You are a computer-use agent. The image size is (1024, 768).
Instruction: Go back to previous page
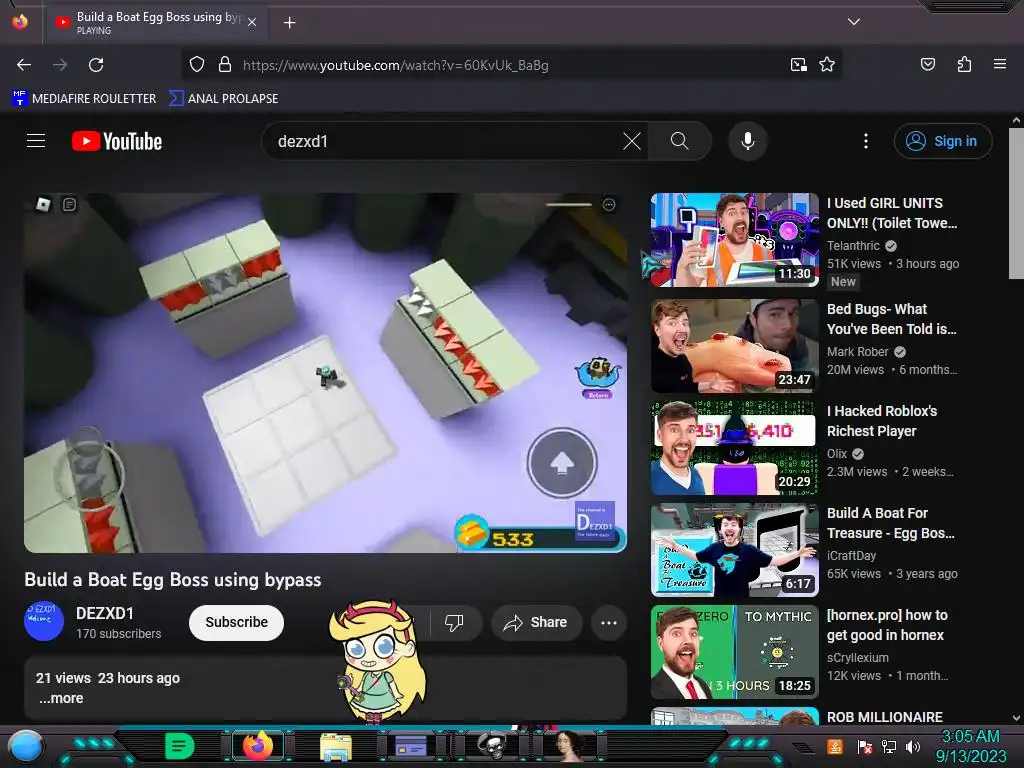coord(24,65)
